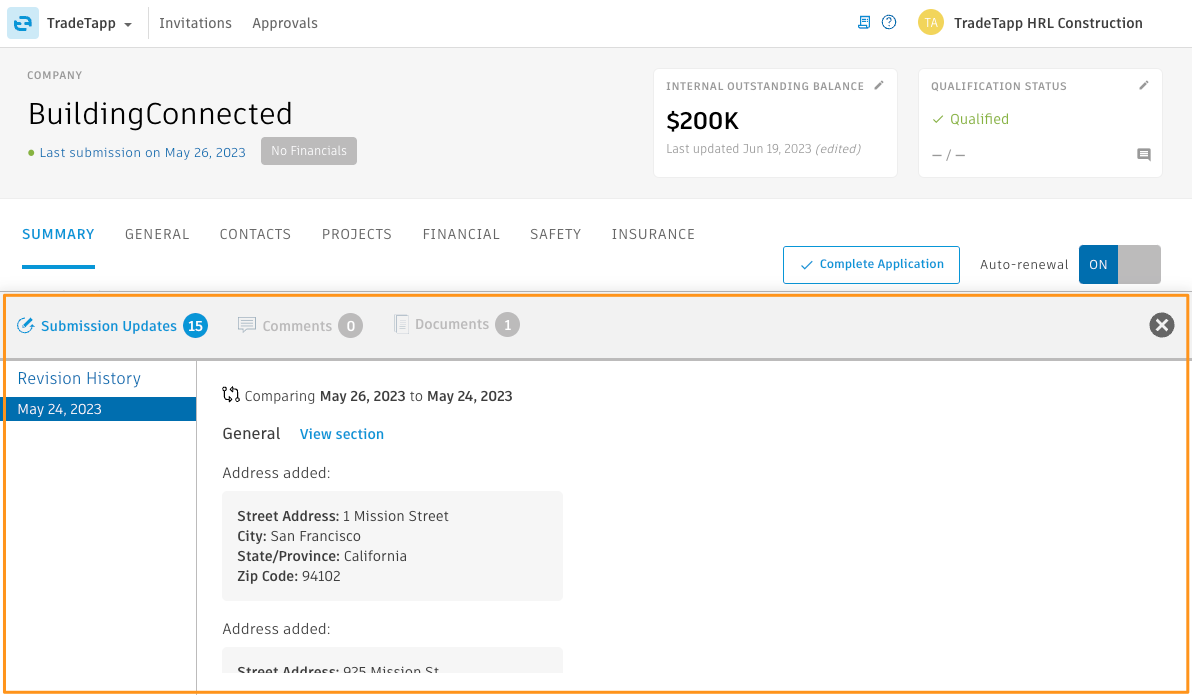Click the BuildingConnected company name
This screenshot has height=695, width=1192.
click(x=160, y=114)
